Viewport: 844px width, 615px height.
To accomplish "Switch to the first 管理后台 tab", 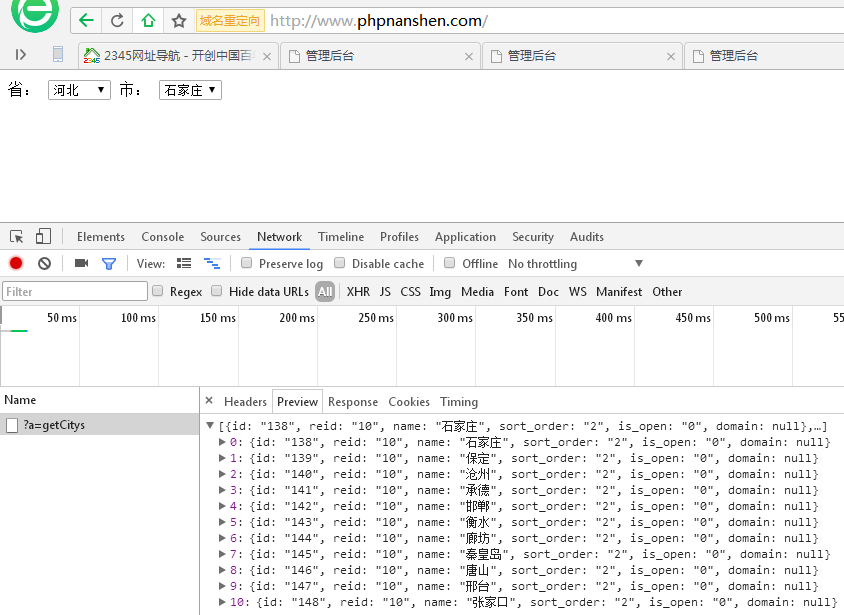I will click(x=380, y=56).
